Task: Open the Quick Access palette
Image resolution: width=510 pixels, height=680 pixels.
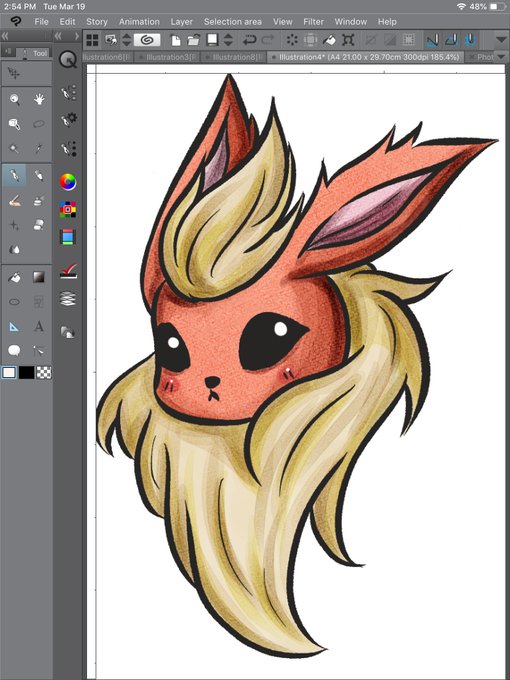Action: click(68, 60)
